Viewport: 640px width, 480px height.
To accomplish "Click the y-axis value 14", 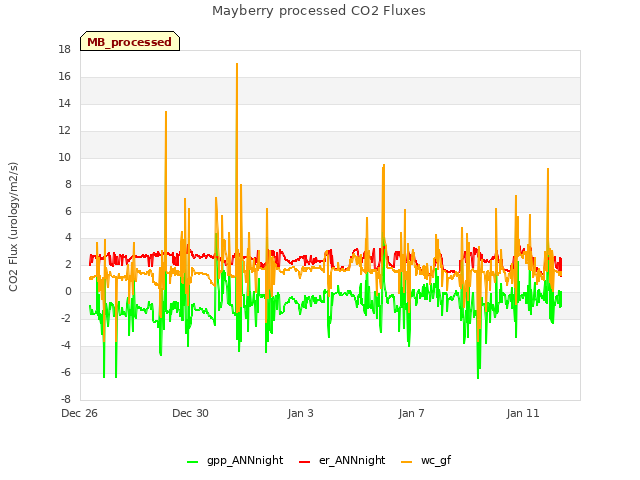I will (64, 104).
